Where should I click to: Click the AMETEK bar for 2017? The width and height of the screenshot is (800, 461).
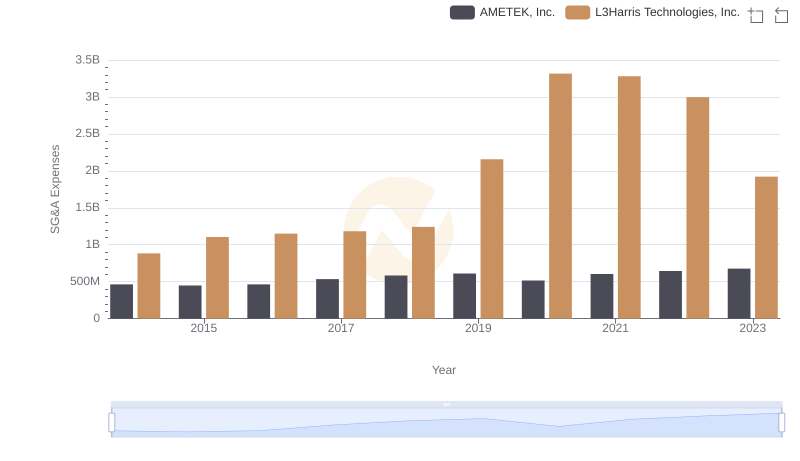pyautogui.click(x=327, y=299)
